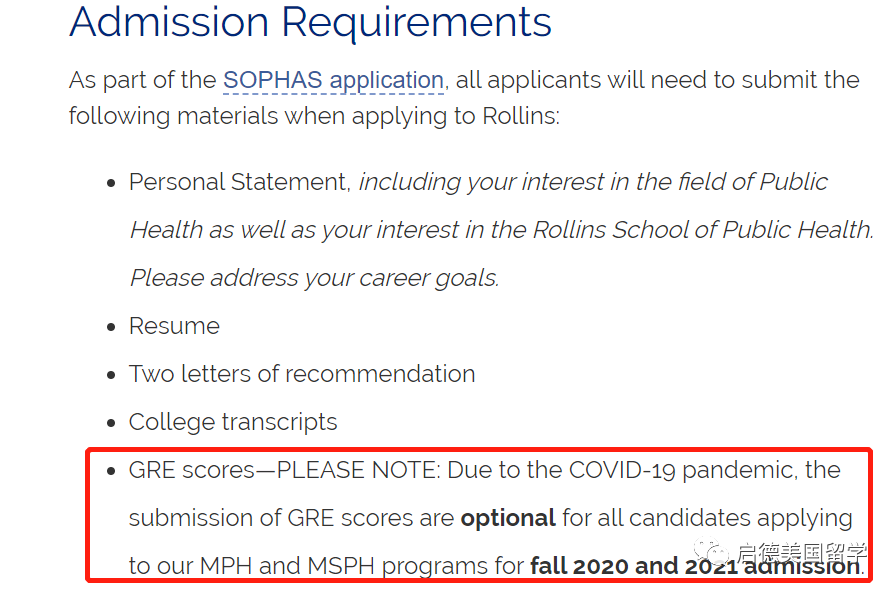This screenshot has height=592, width=896.
Task: Click the Personal Statement text
Action: 239,182
